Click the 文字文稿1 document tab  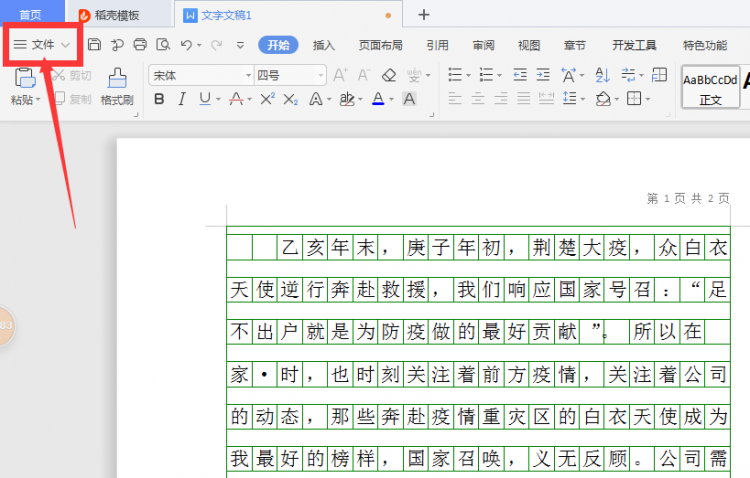click(x=288, y=15)
